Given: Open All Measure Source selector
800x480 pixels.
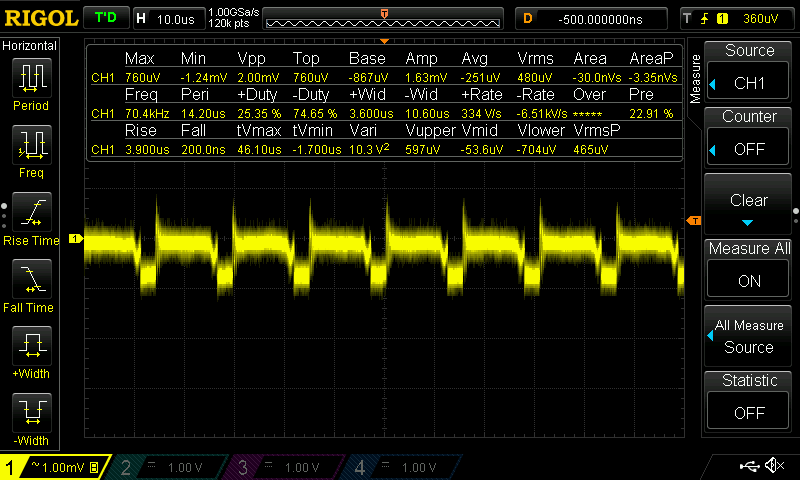Looking at the screenshot, I should click(749, 336).
